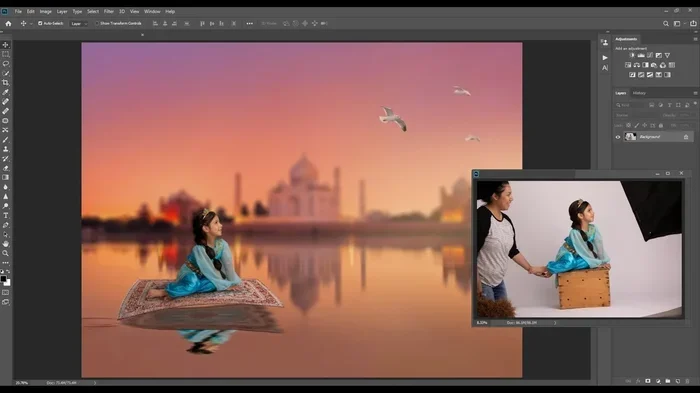
Task: Add a Color Balance adjustment
Action: 637,65
